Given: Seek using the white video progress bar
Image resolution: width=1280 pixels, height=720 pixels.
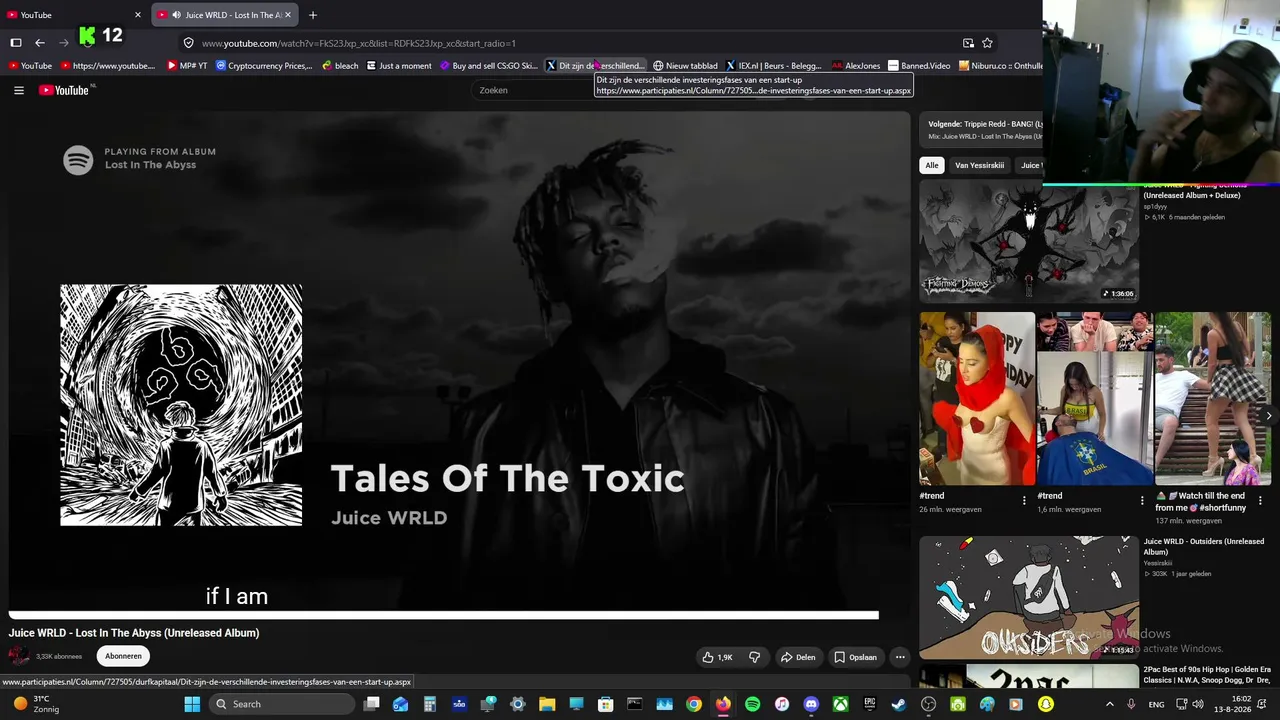Looking at the screenshot, I should coord(444,615).
